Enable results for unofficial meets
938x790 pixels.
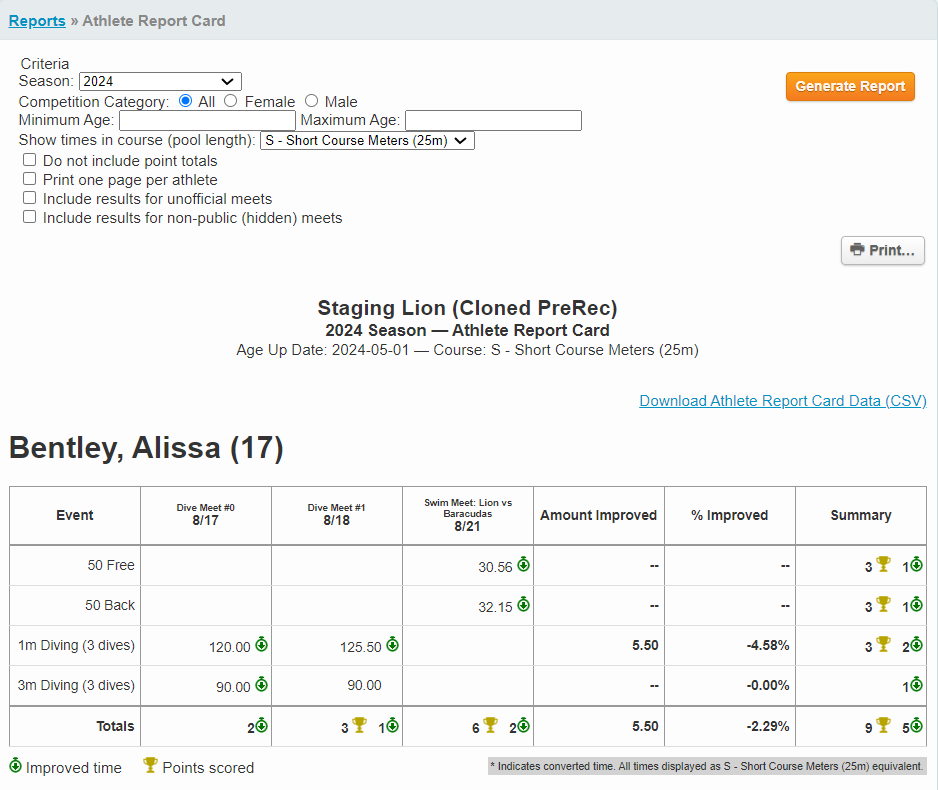(x=29, y=197)
